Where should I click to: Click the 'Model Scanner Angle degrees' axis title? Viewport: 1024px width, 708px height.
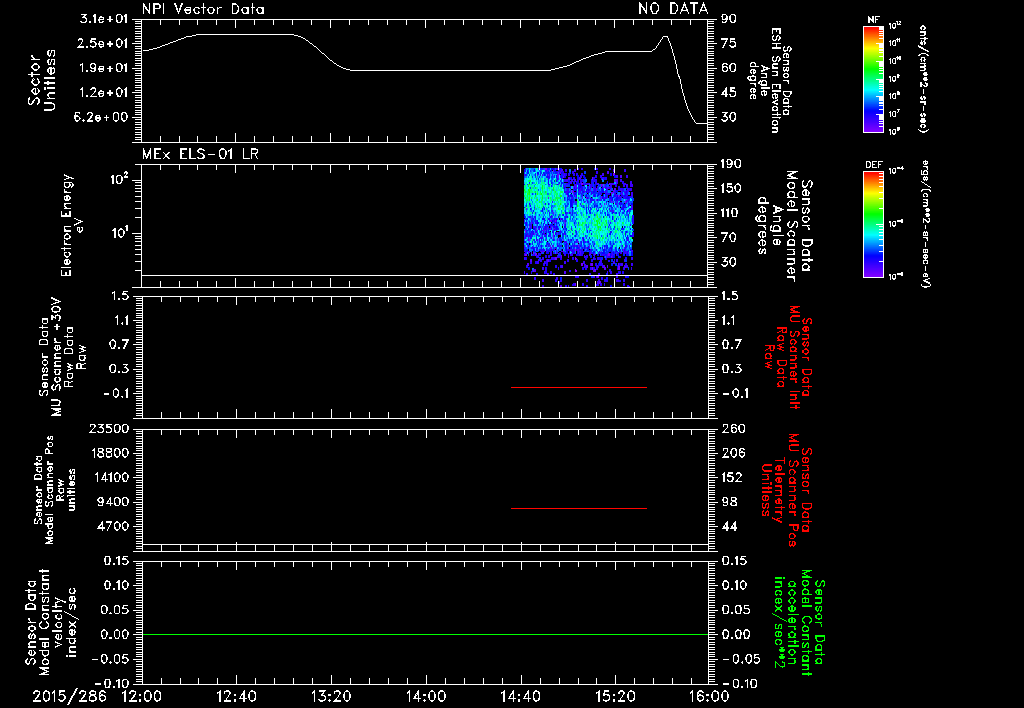[785, 226]
